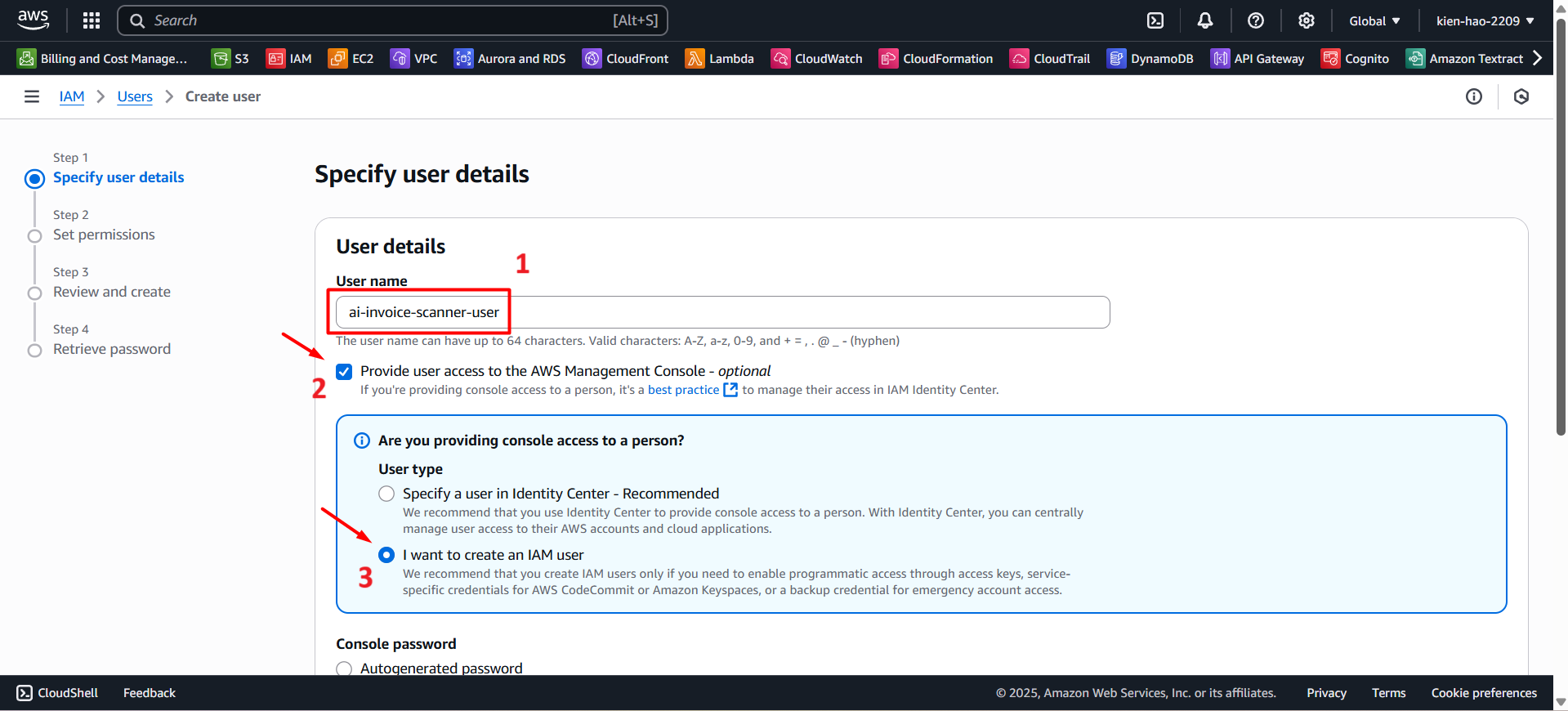The width and height of the screenshot is (1568, 711).
Task: Open the info panel icon
Action: click(1474, 96)
